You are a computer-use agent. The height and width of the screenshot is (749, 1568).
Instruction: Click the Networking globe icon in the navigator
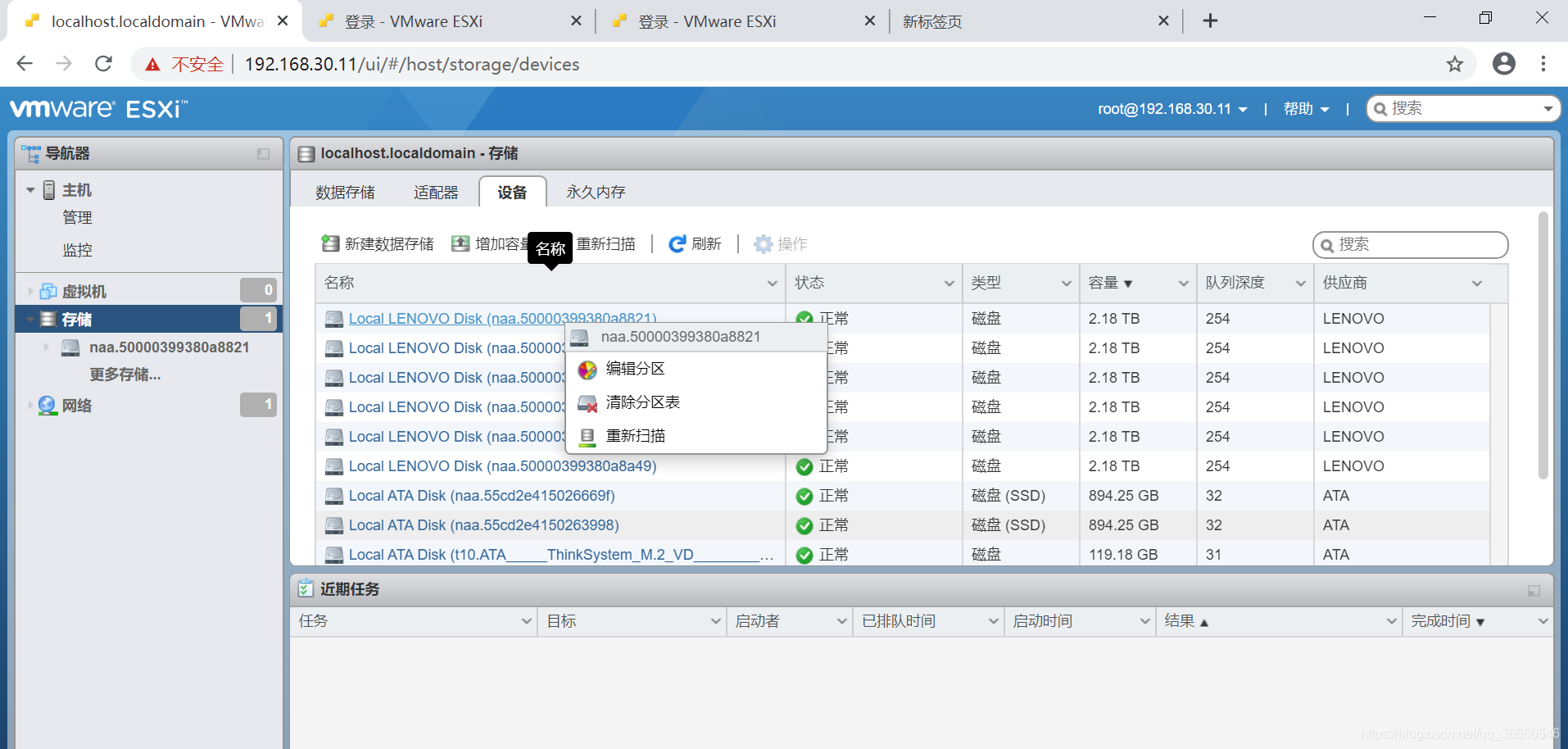click(48, 405)
